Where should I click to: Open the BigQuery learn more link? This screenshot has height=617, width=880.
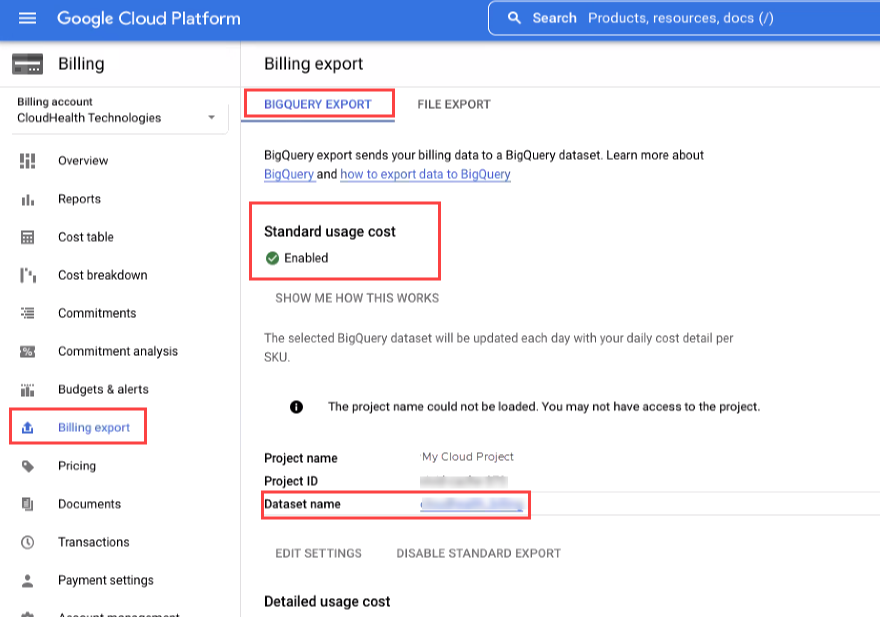pos(288,174)
